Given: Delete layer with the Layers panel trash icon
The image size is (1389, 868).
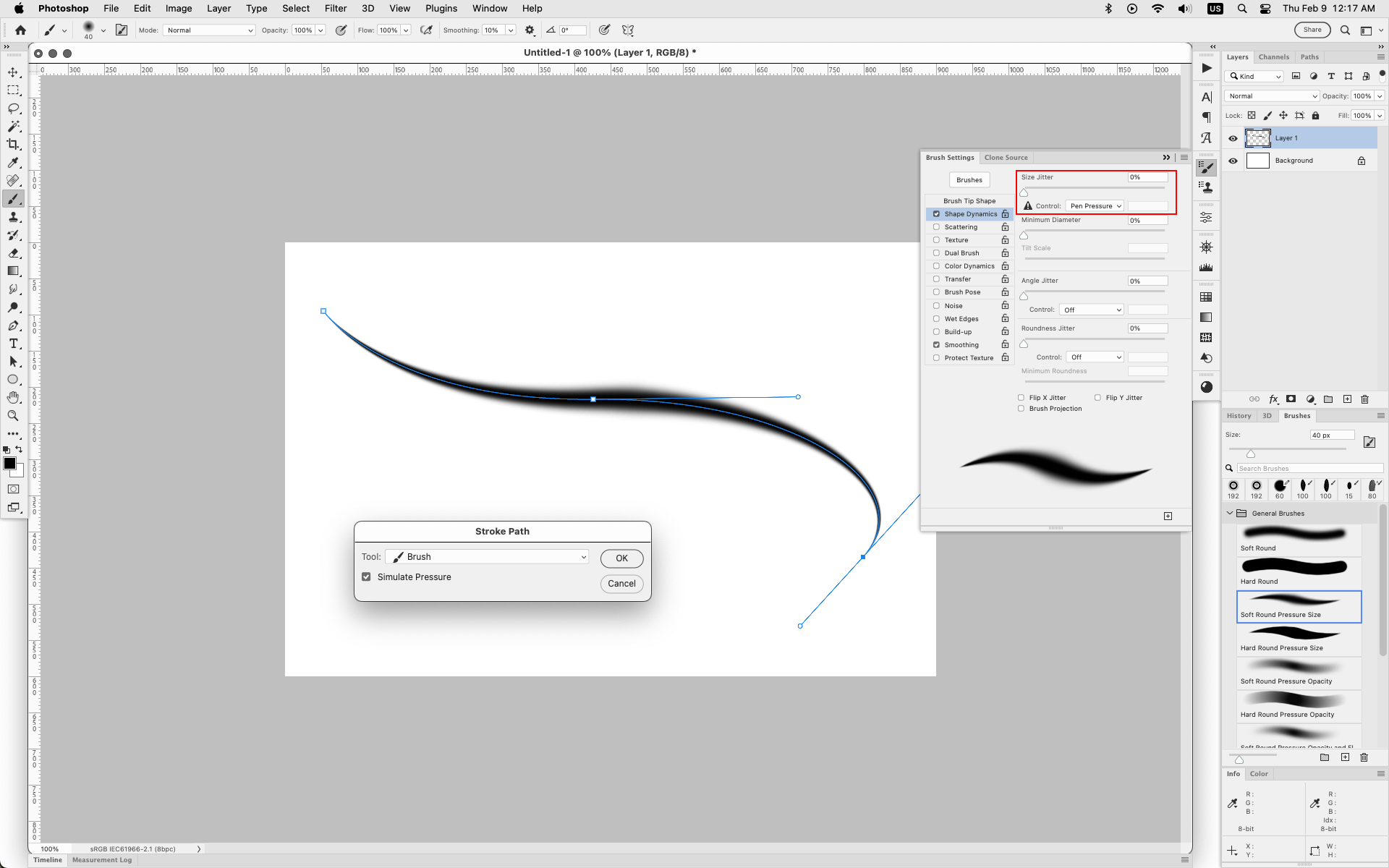Looking at the screenshot, I should 1364,399.
